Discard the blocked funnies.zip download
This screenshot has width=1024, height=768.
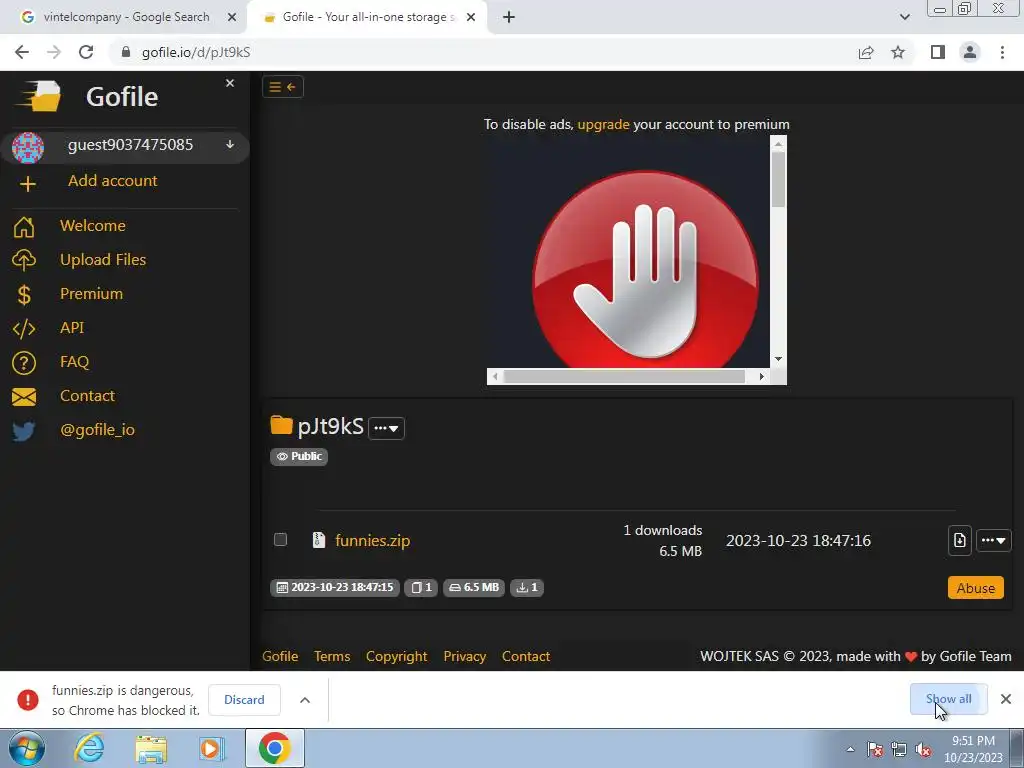click(x=244, y=699)
